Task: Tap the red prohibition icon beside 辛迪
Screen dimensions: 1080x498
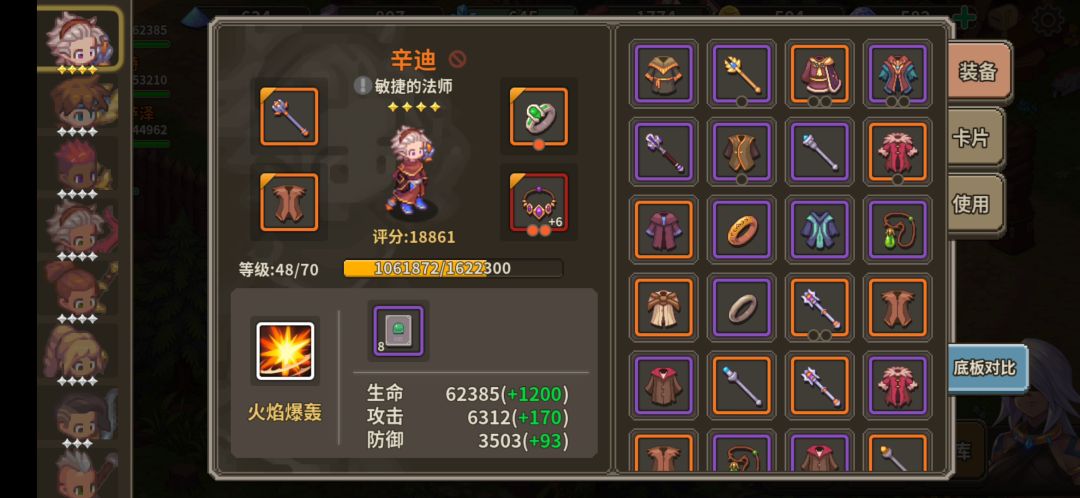Action: coord(457,60)
